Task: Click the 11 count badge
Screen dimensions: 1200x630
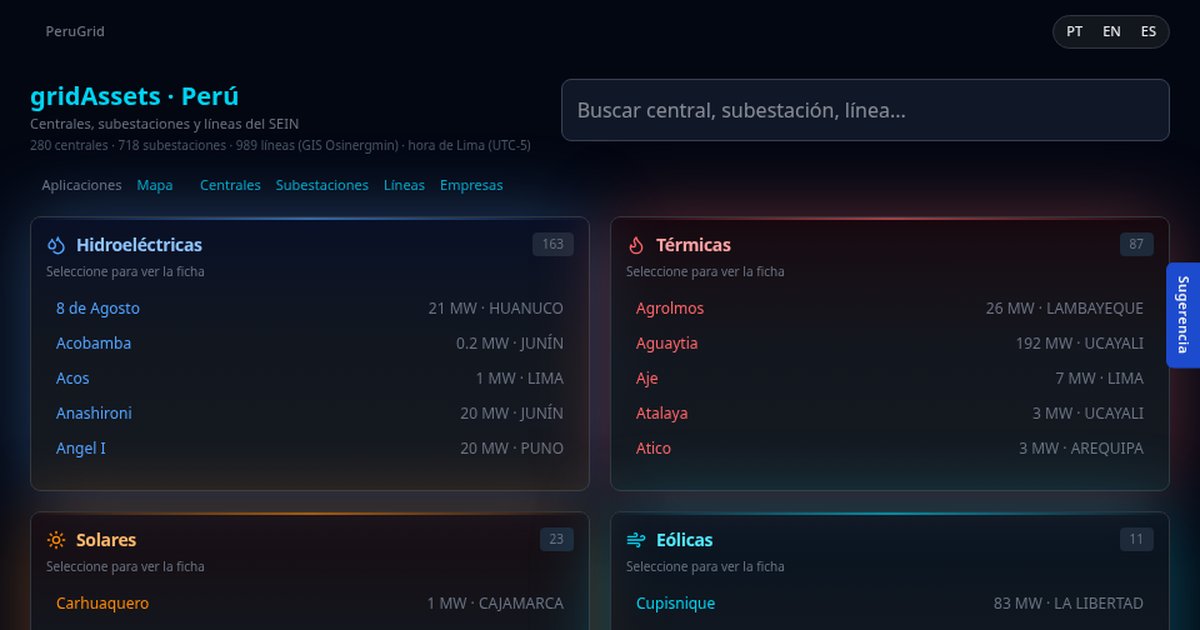Action: click(1136, 539)
